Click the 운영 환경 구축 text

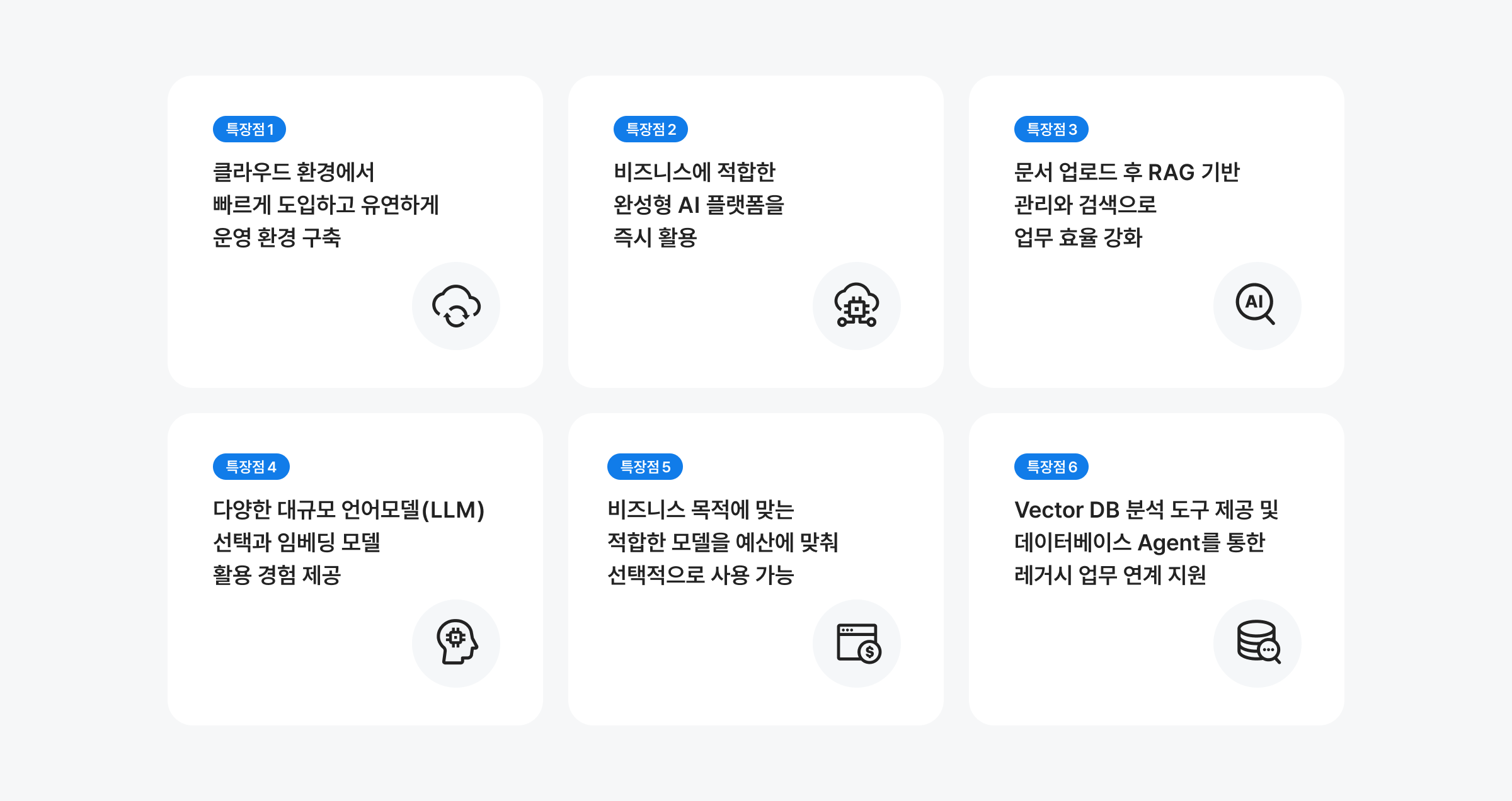pos(277,237)
